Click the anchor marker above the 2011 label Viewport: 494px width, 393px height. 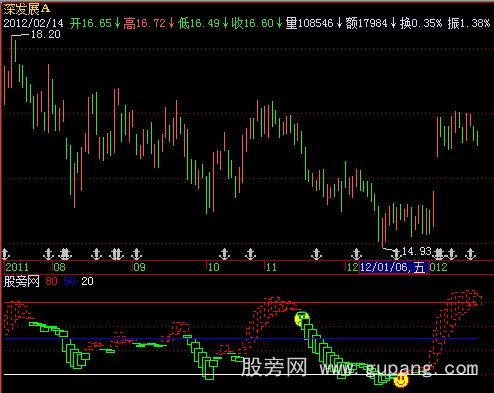[6, 254]
